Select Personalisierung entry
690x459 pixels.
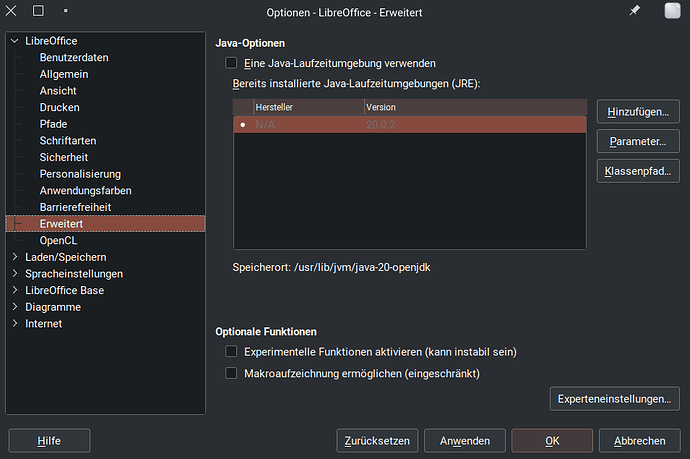[x=80, y=174]
